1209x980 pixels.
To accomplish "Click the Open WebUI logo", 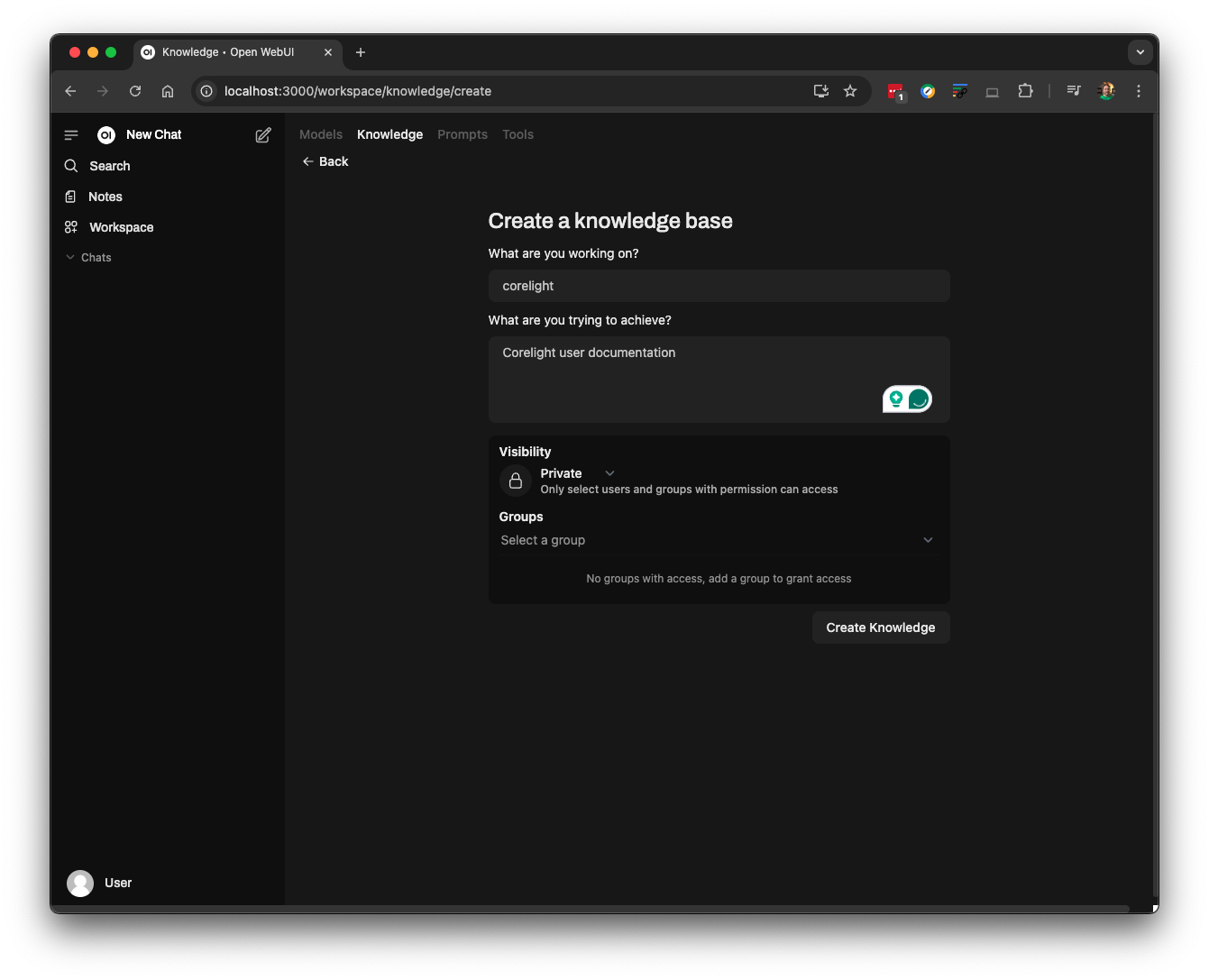I will point(106,135).
